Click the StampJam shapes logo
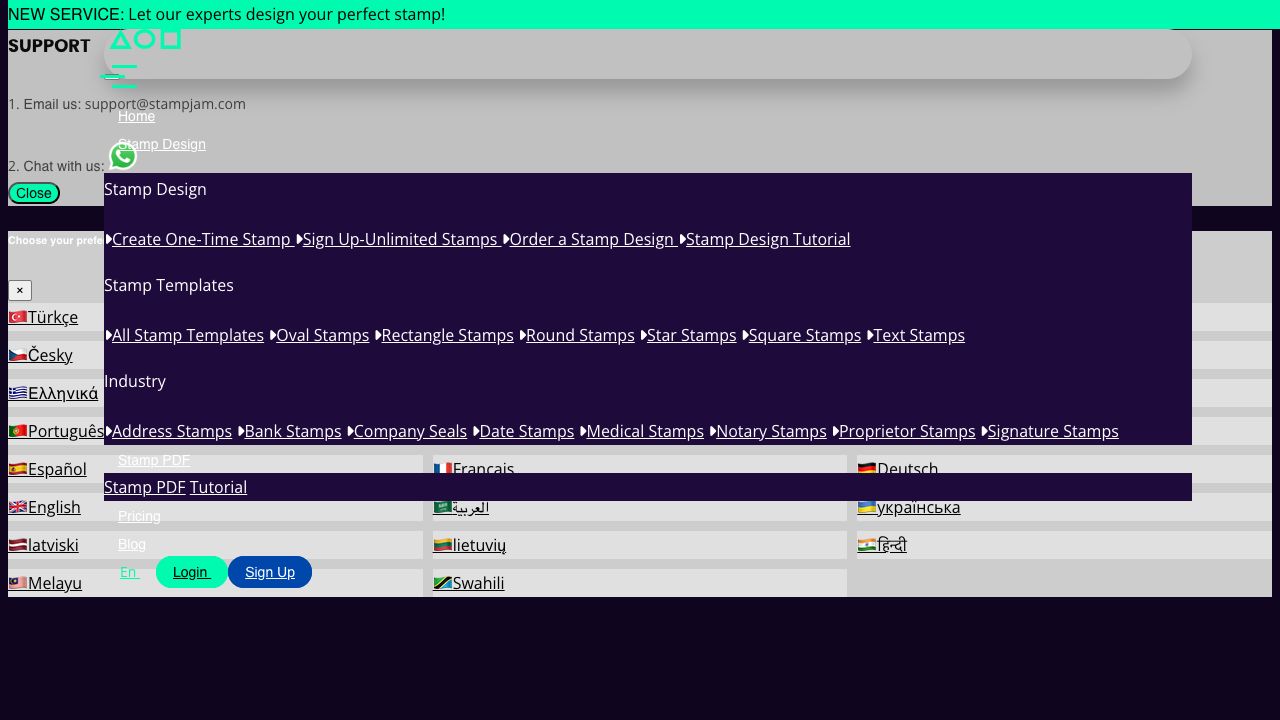The image size is (1280, 720). tap(145, 40)
